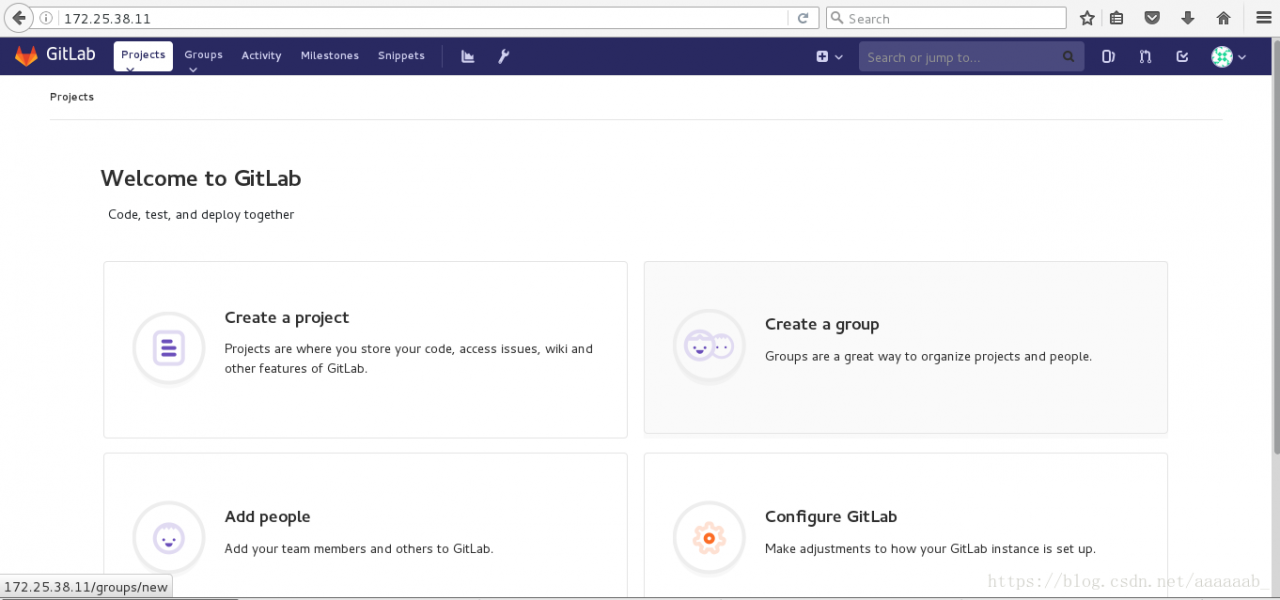The width and height of the screenshot is (1280, 600).
Task: Open the browser hamburger menu
Action: coord(1262,18)
